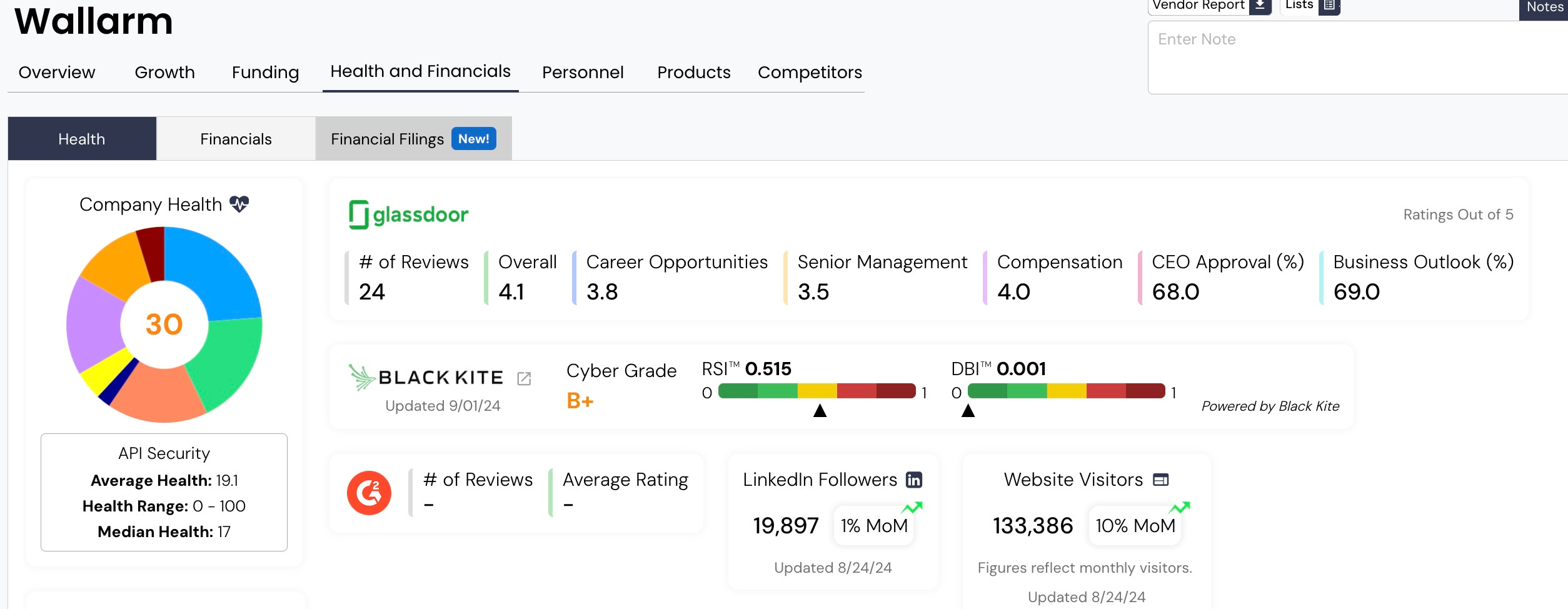1568x609 pixels.
Task: Go to the Personnel tab
Action: [583, 73]
